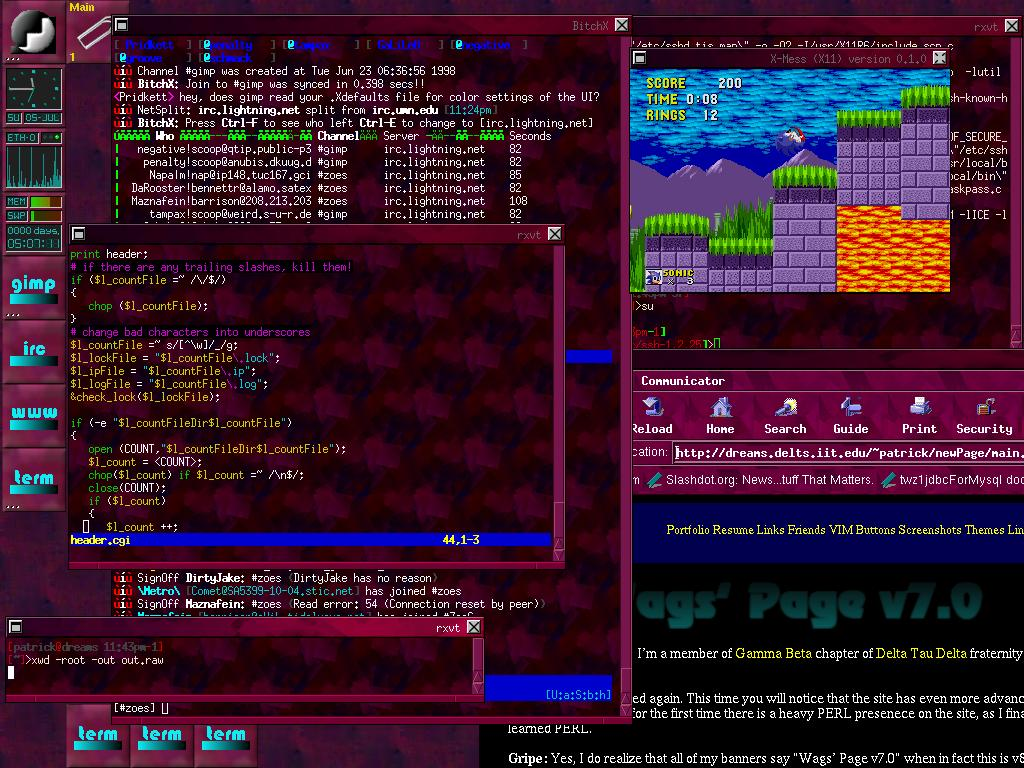This screenshot has height=768, width=1024.
Task: Click the twz1jdbcForMysql bookmark icon
Action: tap(888, 480)
